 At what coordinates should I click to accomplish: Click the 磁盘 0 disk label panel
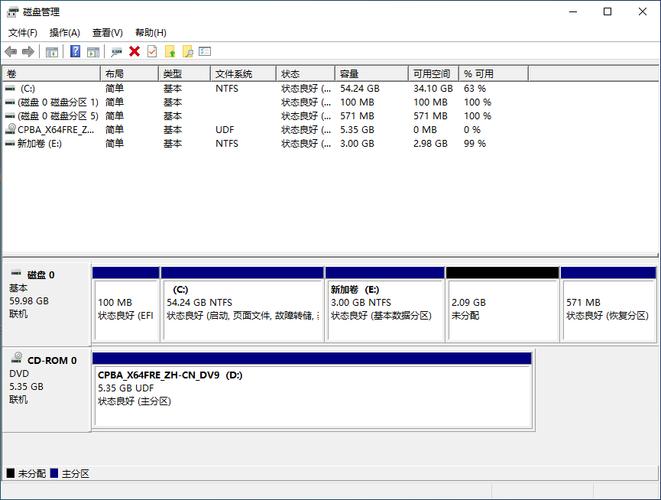click(x=46, y=304)
